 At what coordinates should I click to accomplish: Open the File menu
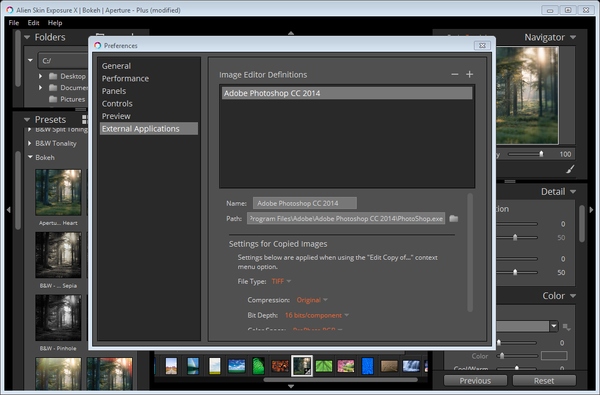(x=14, y=23)
